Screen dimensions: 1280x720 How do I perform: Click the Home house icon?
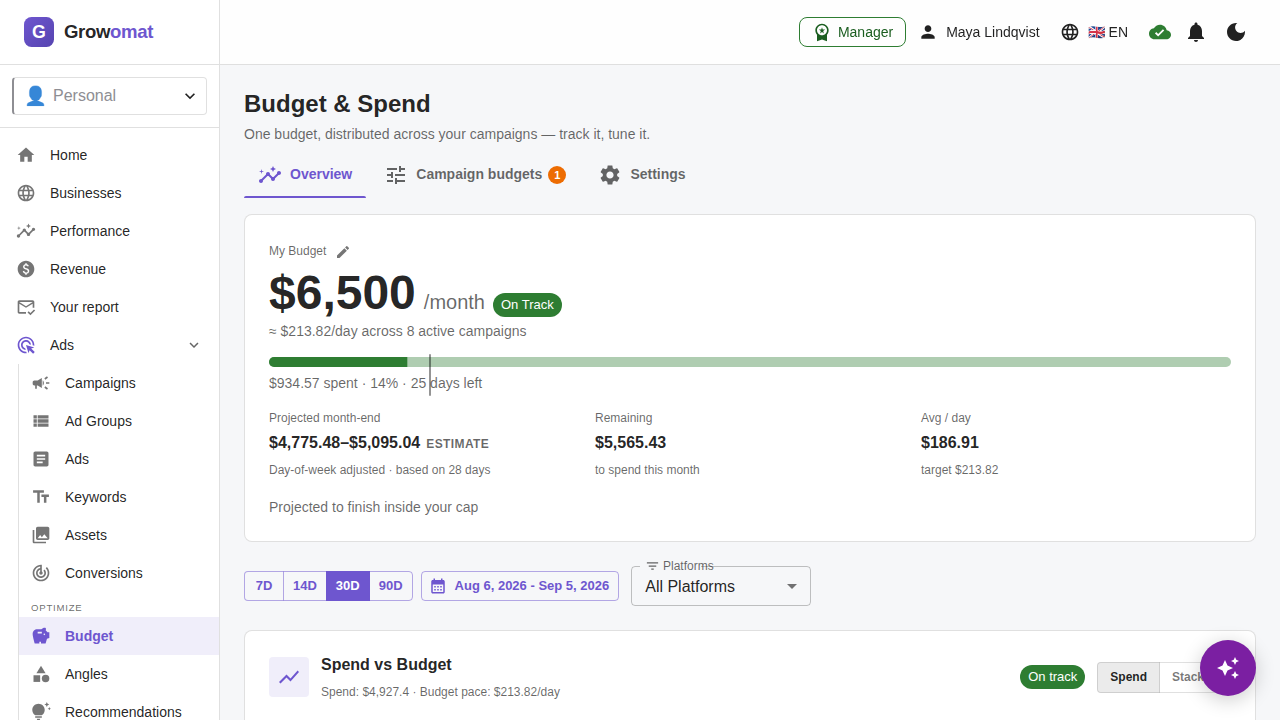[26, 155]
